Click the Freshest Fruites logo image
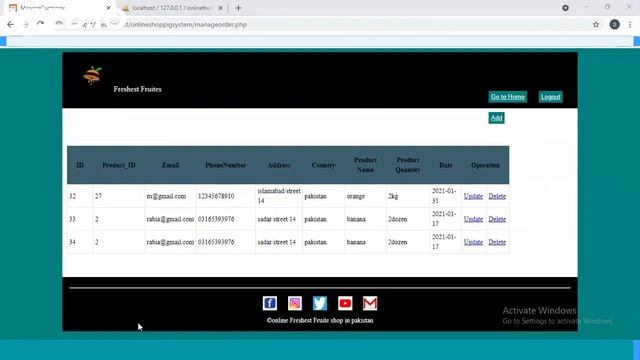 [x=92, y=75]
